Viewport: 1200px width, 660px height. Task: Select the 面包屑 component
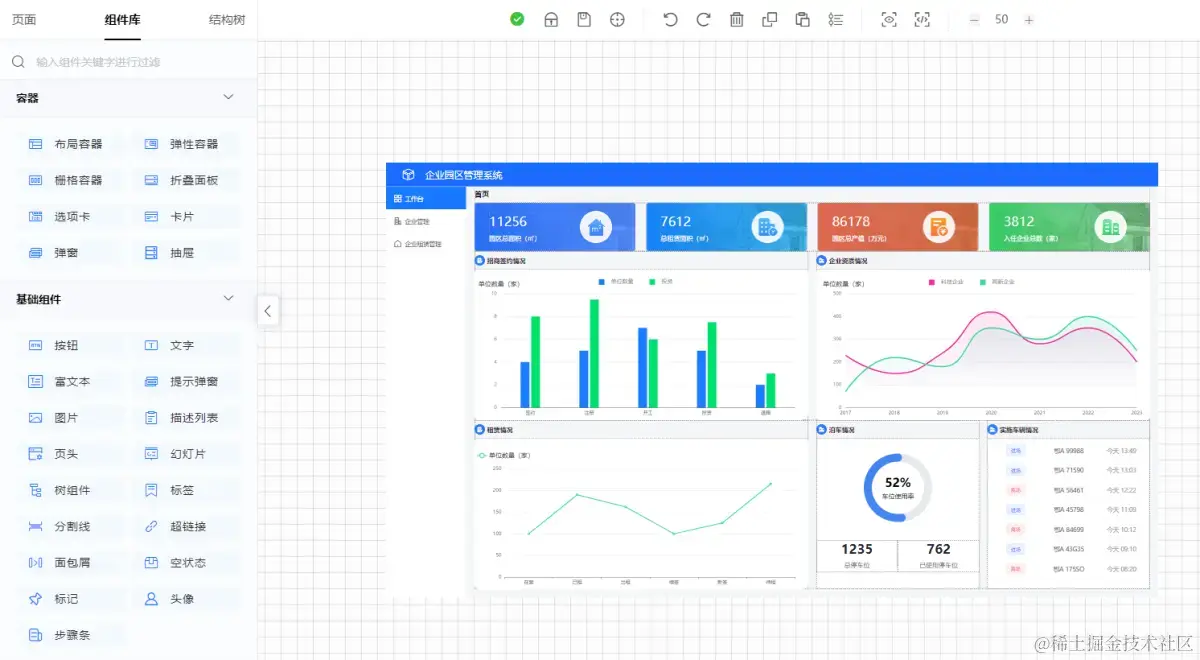click(x=70, y=562)
